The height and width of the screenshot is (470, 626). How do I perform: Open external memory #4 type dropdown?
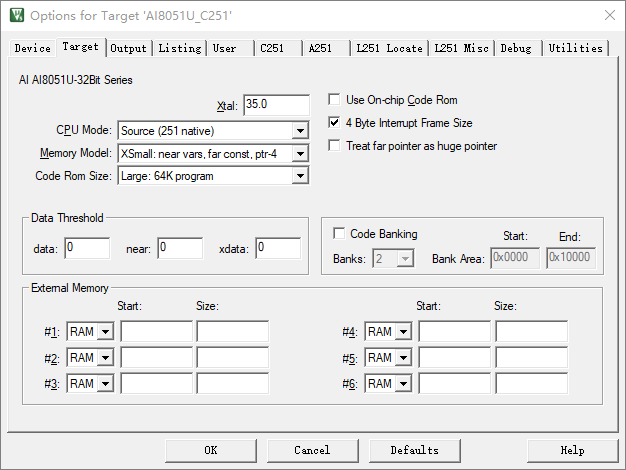404,331
